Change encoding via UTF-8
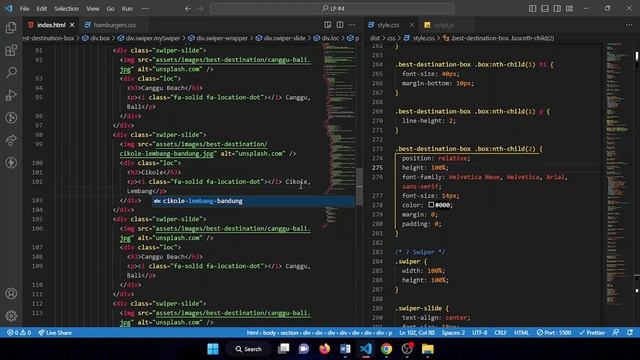The height and width of the screenshot is (360, 640). pyautogui.click(x=480, y=333)
